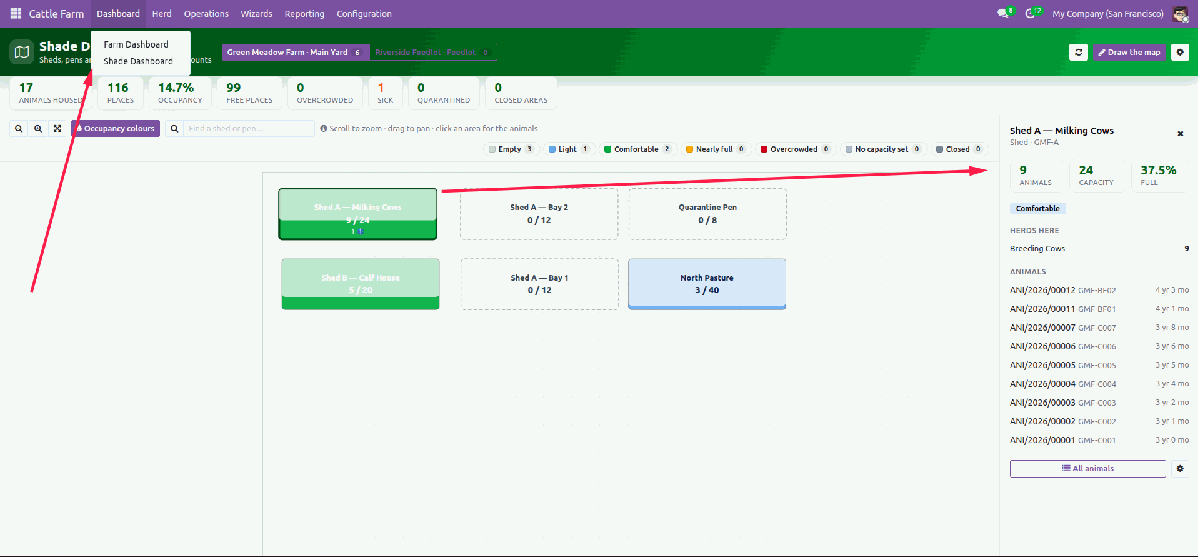Open animal ANI/2026/00011 in the list
The height and width of the screenshot is (557, 1198).
[1099, 309]
